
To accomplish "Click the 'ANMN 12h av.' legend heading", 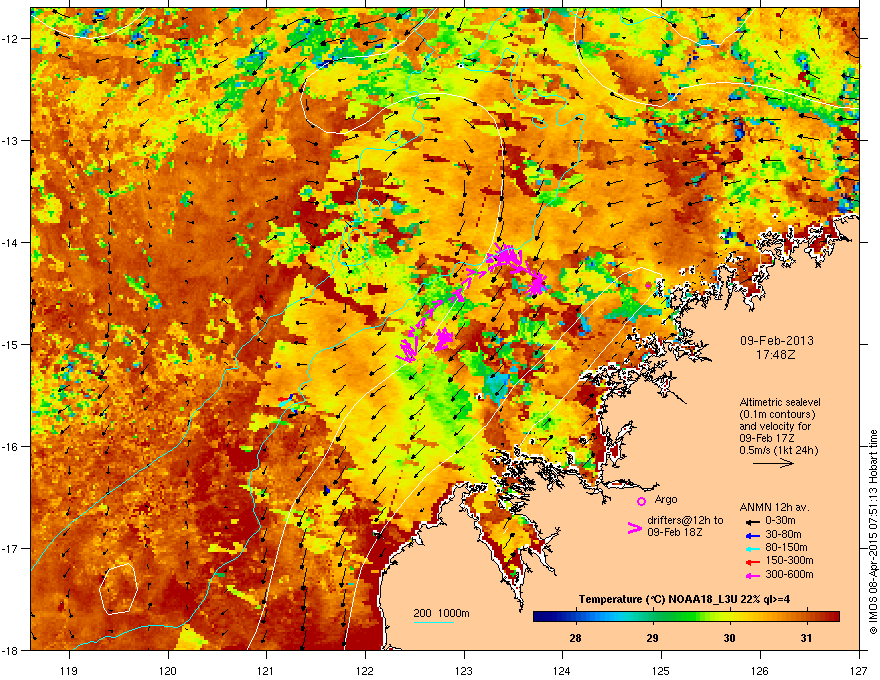I will coord(774,507).
